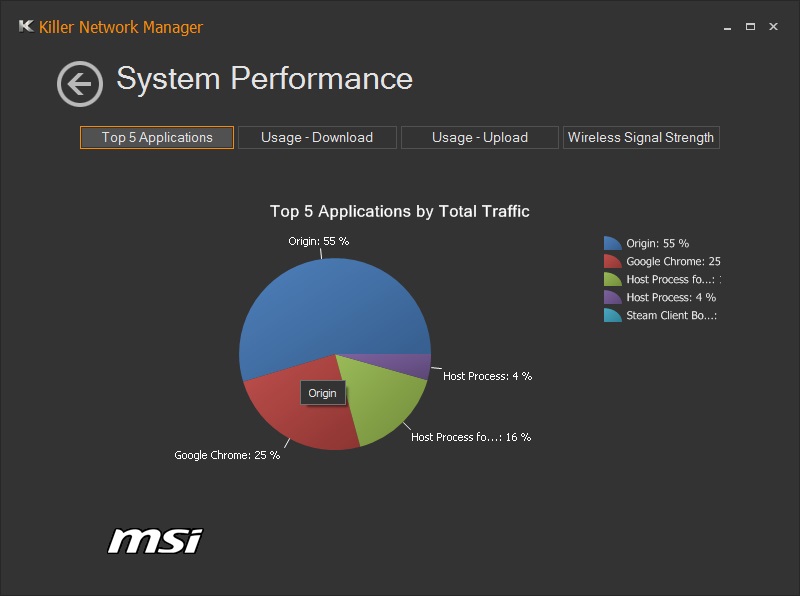Click "Steam Client Bo..." legend text
The width and height of the screenshot is (800, 596).
tap(671, 315)
